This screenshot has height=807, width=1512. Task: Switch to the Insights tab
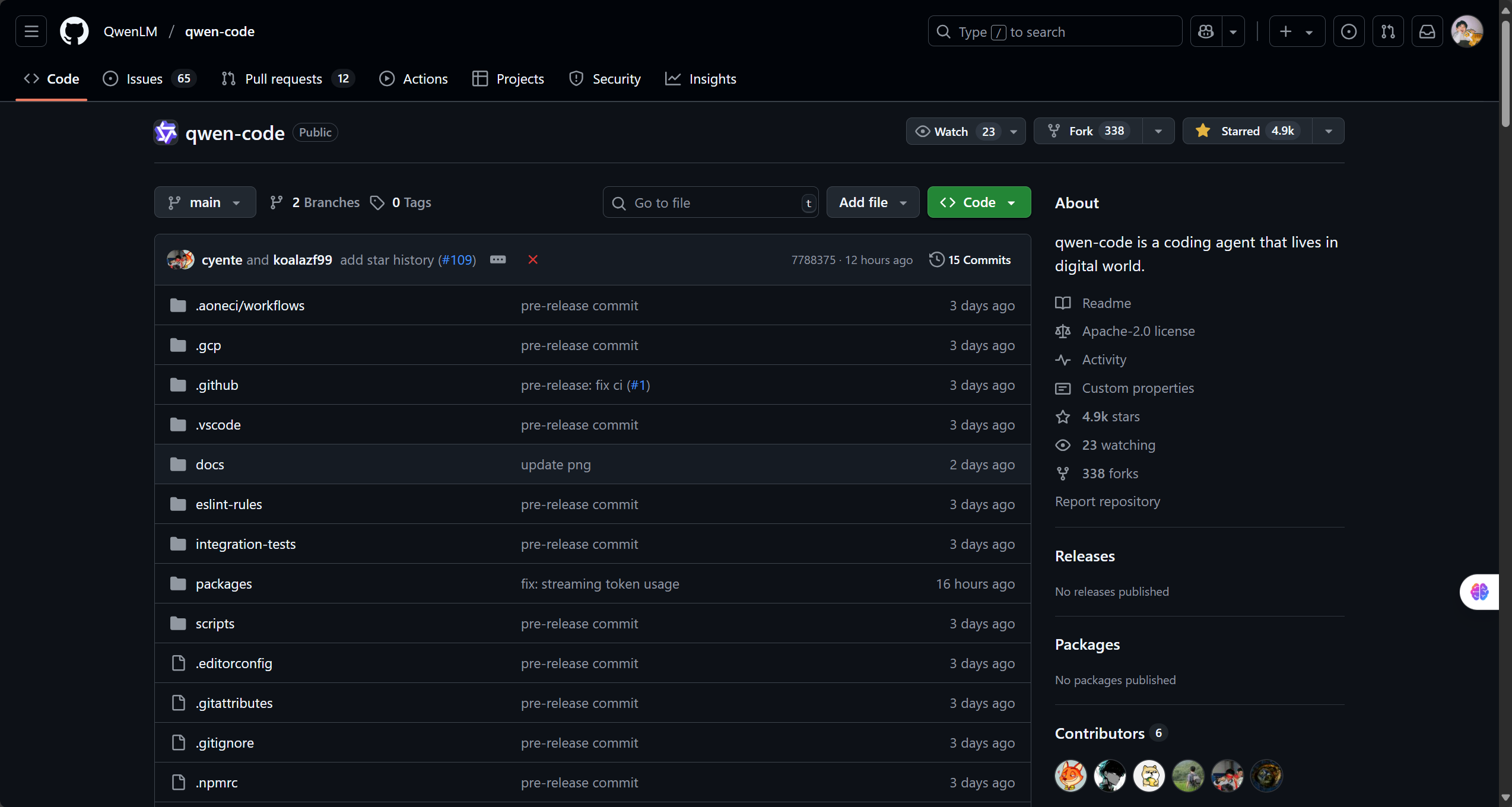pos(712,79)
